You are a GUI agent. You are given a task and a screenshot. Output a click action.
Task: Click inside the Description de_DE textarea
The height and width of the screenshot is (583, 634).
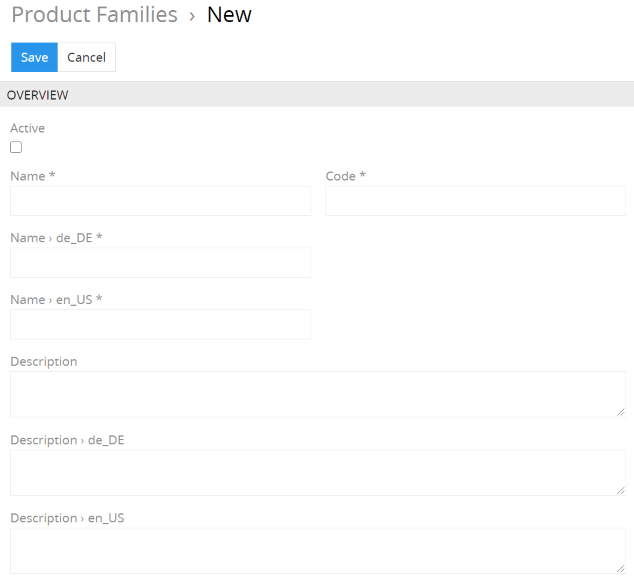click(318, 473)
